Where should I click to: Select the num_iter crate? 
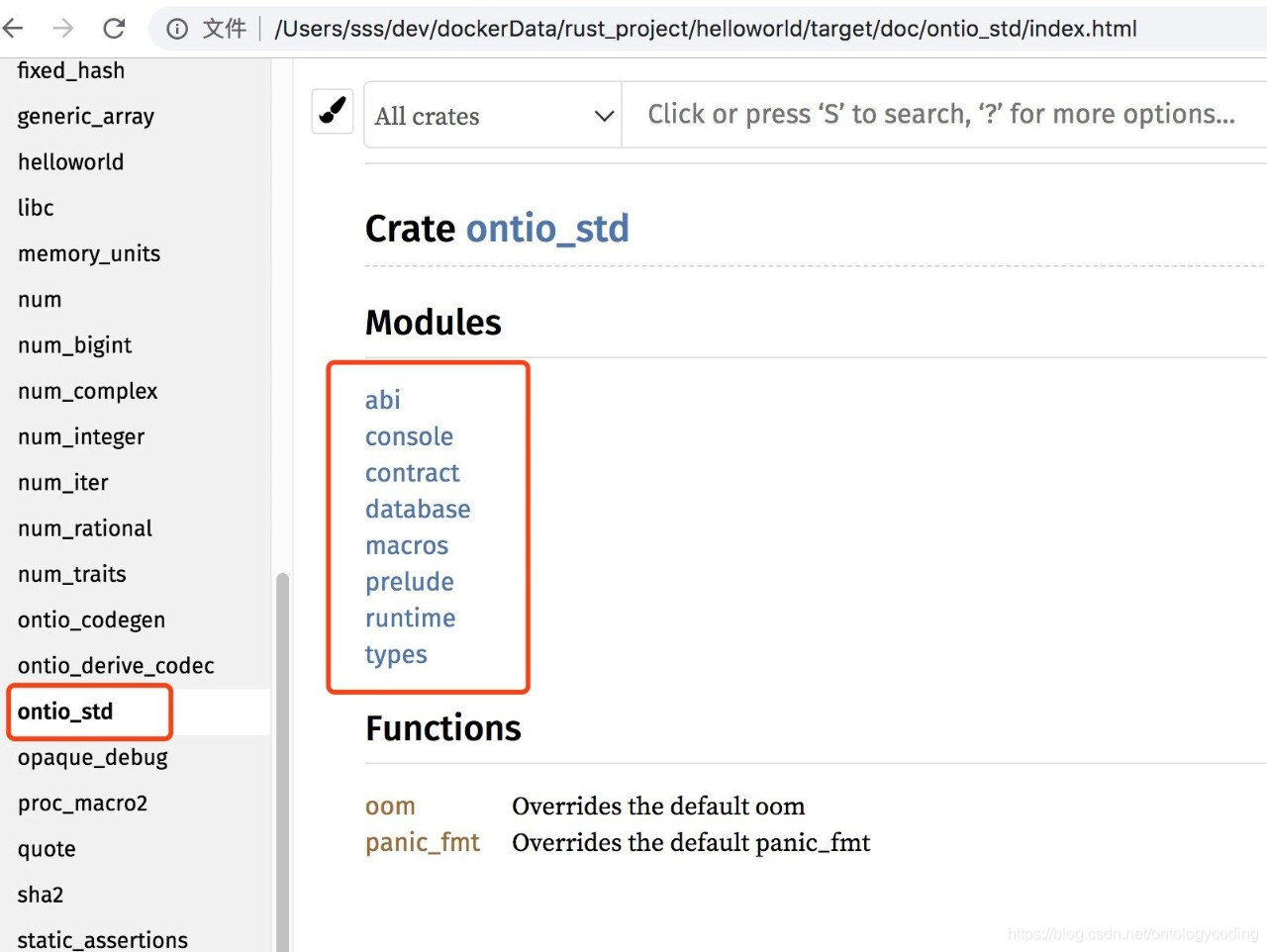63,482
